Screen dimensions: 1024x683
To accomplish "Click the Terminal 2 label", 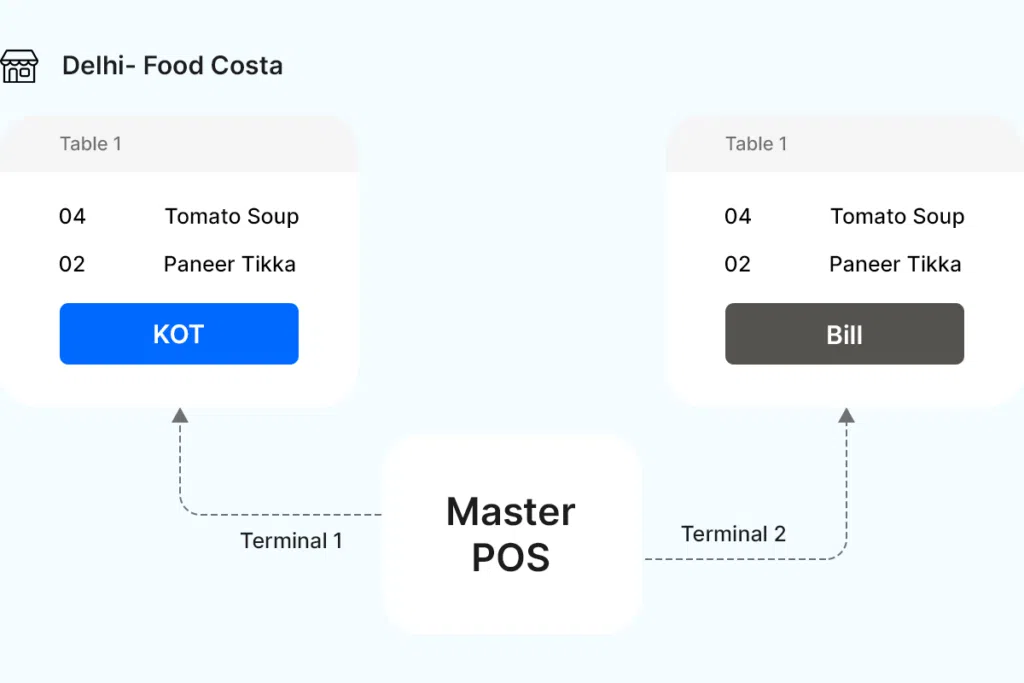I will (x=733, y=534).
